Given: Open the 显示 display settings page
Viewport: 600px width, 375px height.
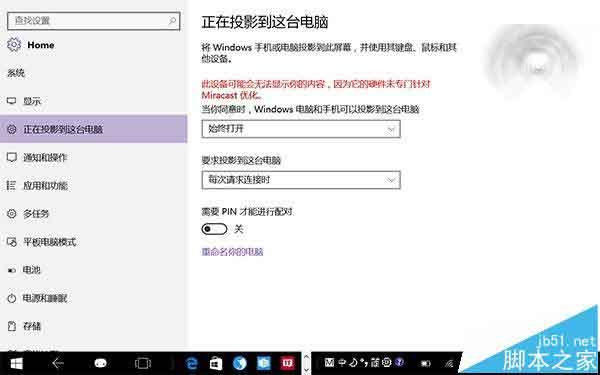Looking at the screenshot, I should (x=94, y=101).
